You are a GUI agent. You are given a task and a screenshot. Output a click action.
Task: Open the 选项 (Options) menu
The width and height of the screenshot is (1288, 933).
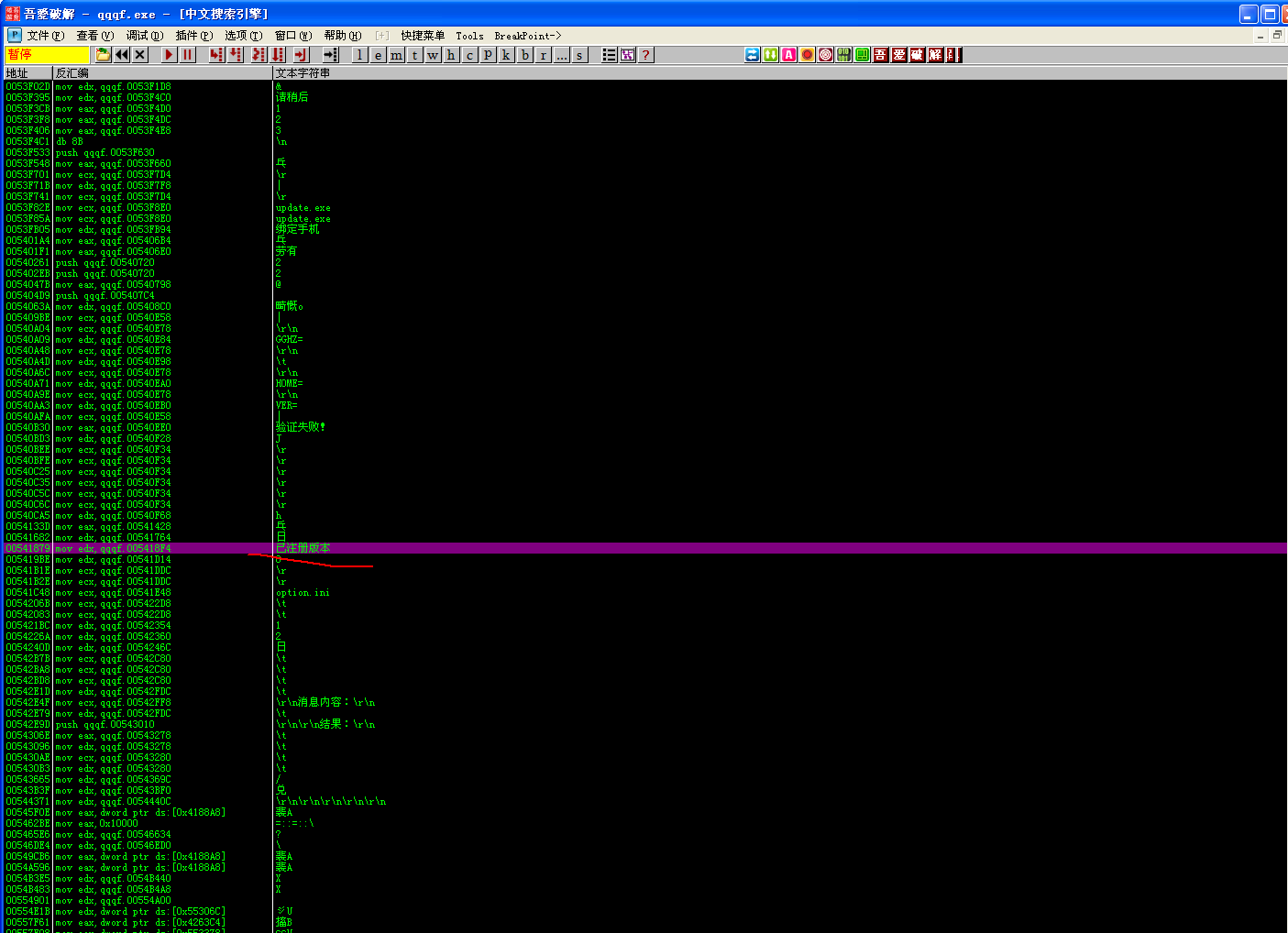244,36
